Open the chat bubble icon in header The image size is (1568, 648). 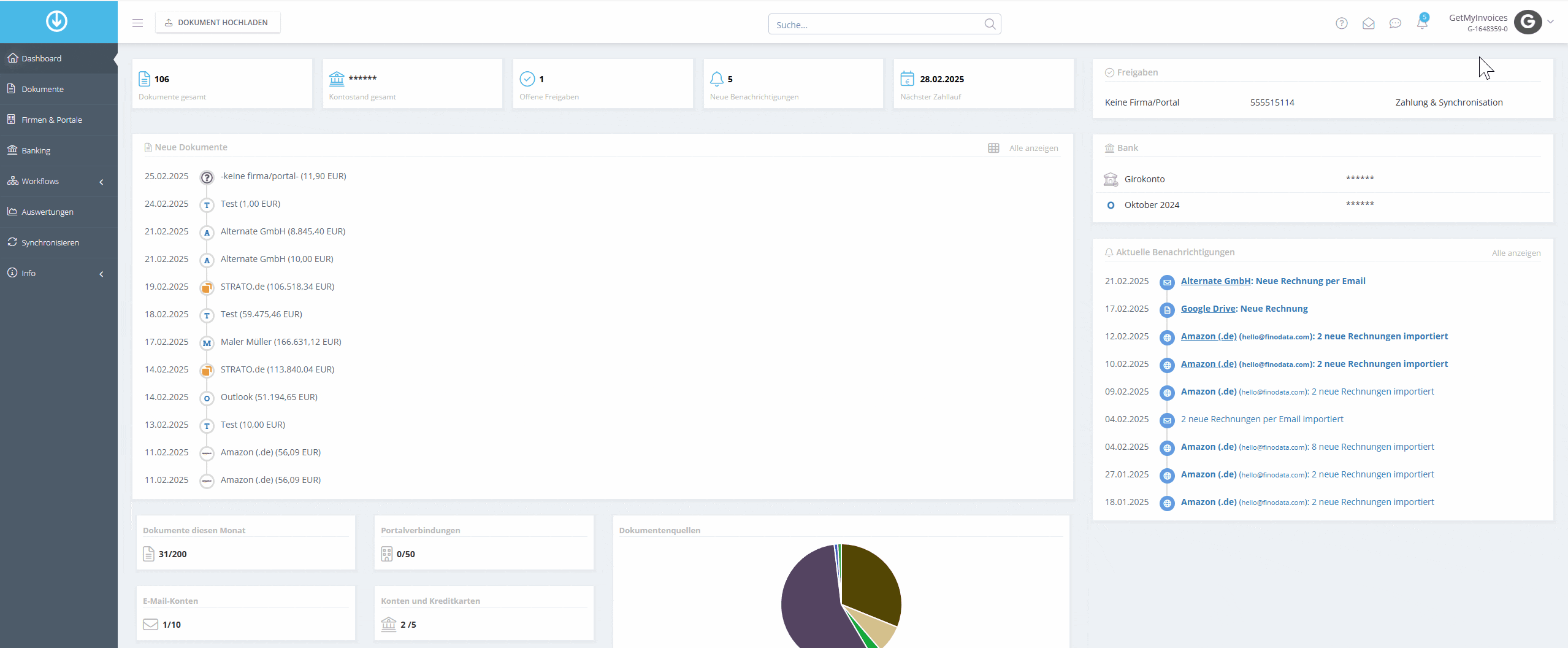pyautogui.click(x=1395, y=23)
